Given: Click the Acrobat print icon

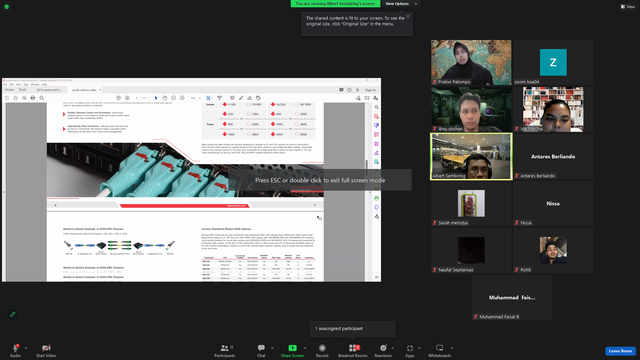Looking at the screenshot, I should [33, 98].
